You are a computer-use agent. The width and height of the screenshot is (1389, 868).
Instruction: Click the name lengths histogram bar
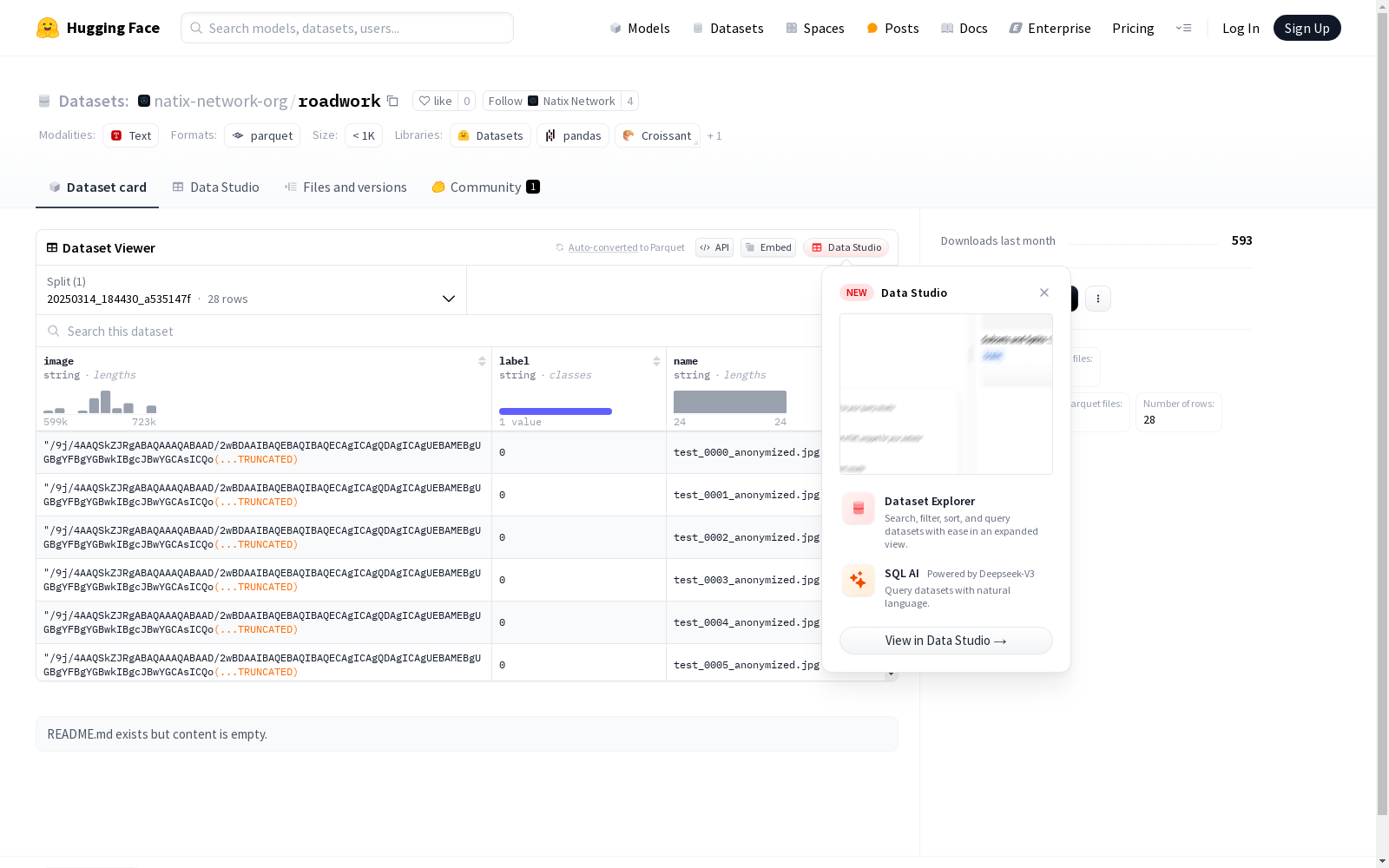point(730,402)
